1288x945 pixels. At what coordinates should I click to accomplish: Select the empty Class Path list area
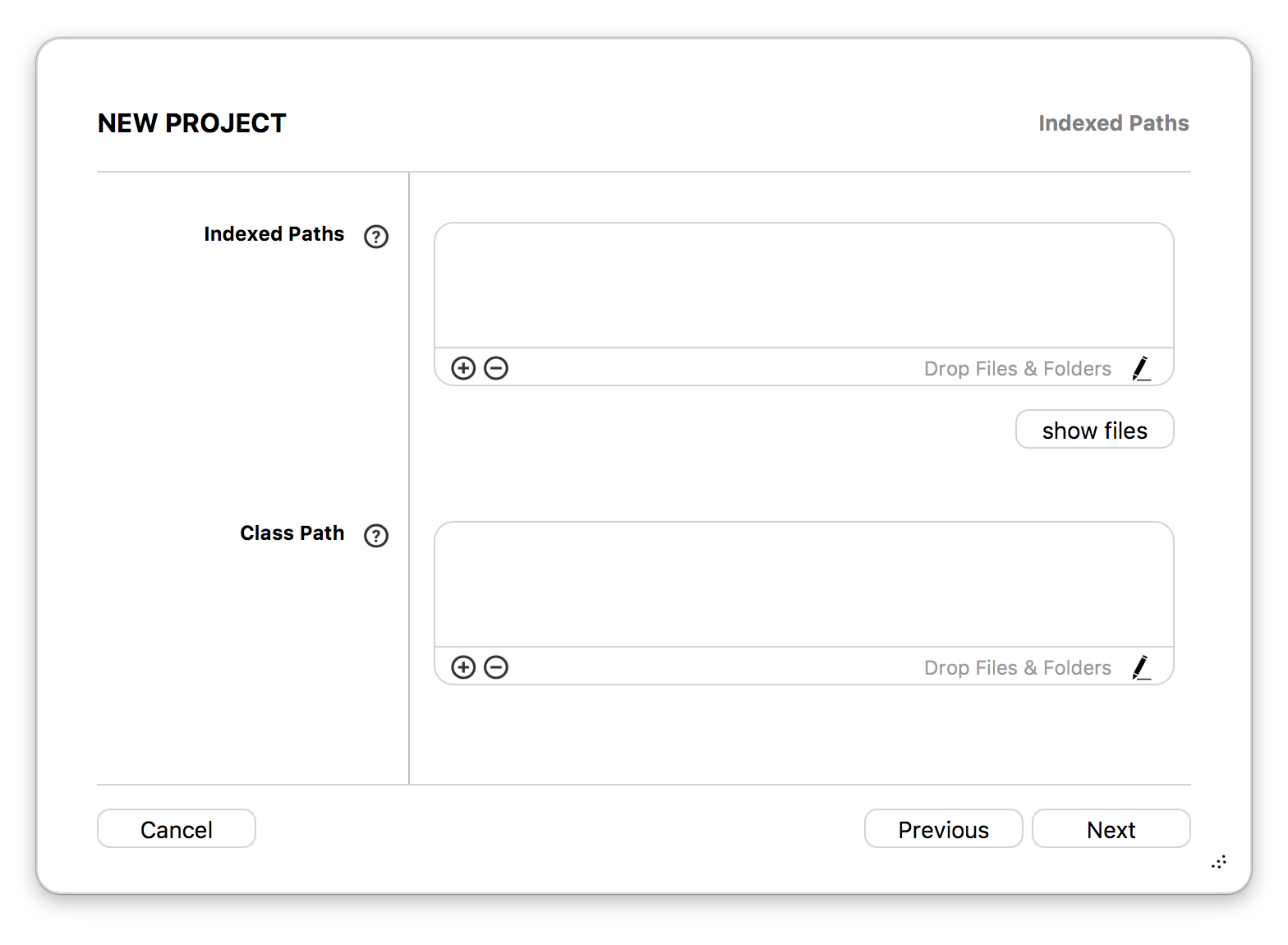pos(804,584)
